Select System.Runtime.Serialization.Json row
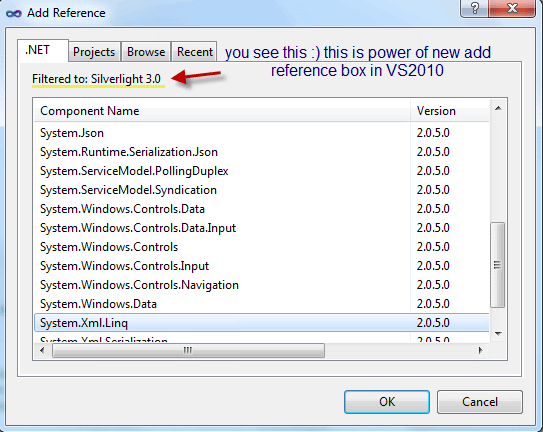Screen dimensions: 543x432 pyautogui.click(x=261, y=152)
